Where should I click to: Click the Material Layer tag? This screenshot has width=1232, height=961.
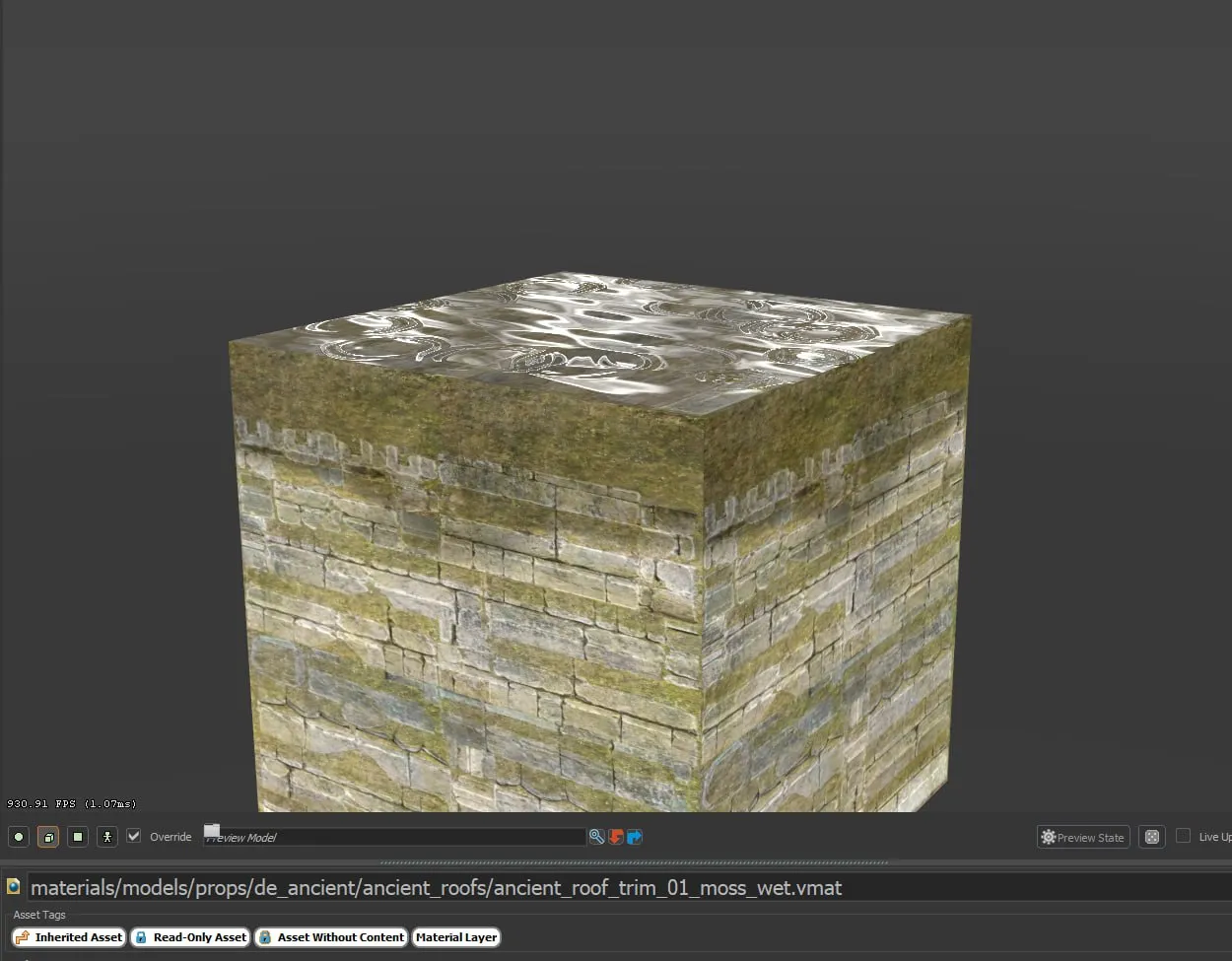click(x=456, y=937)
